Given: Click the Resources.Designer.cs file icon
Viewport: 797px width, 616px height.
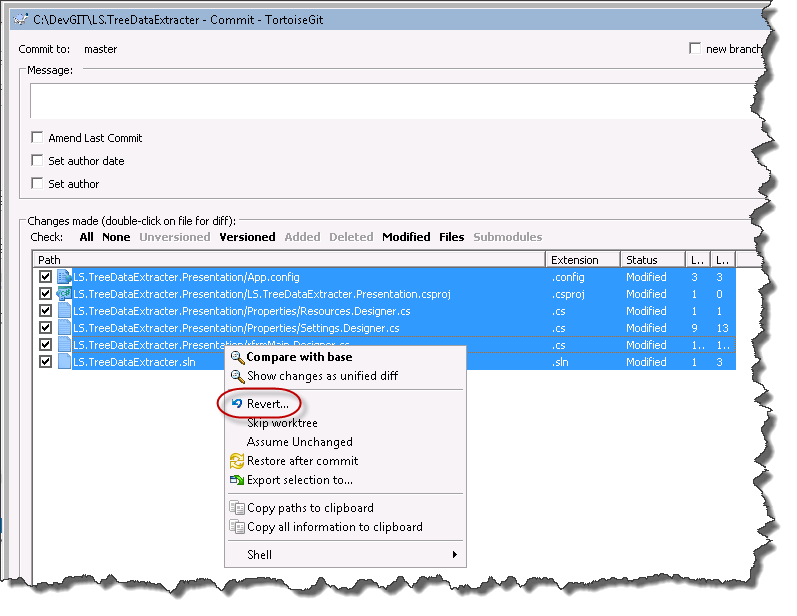Looking at the screenshot, I should coord(64,311).
